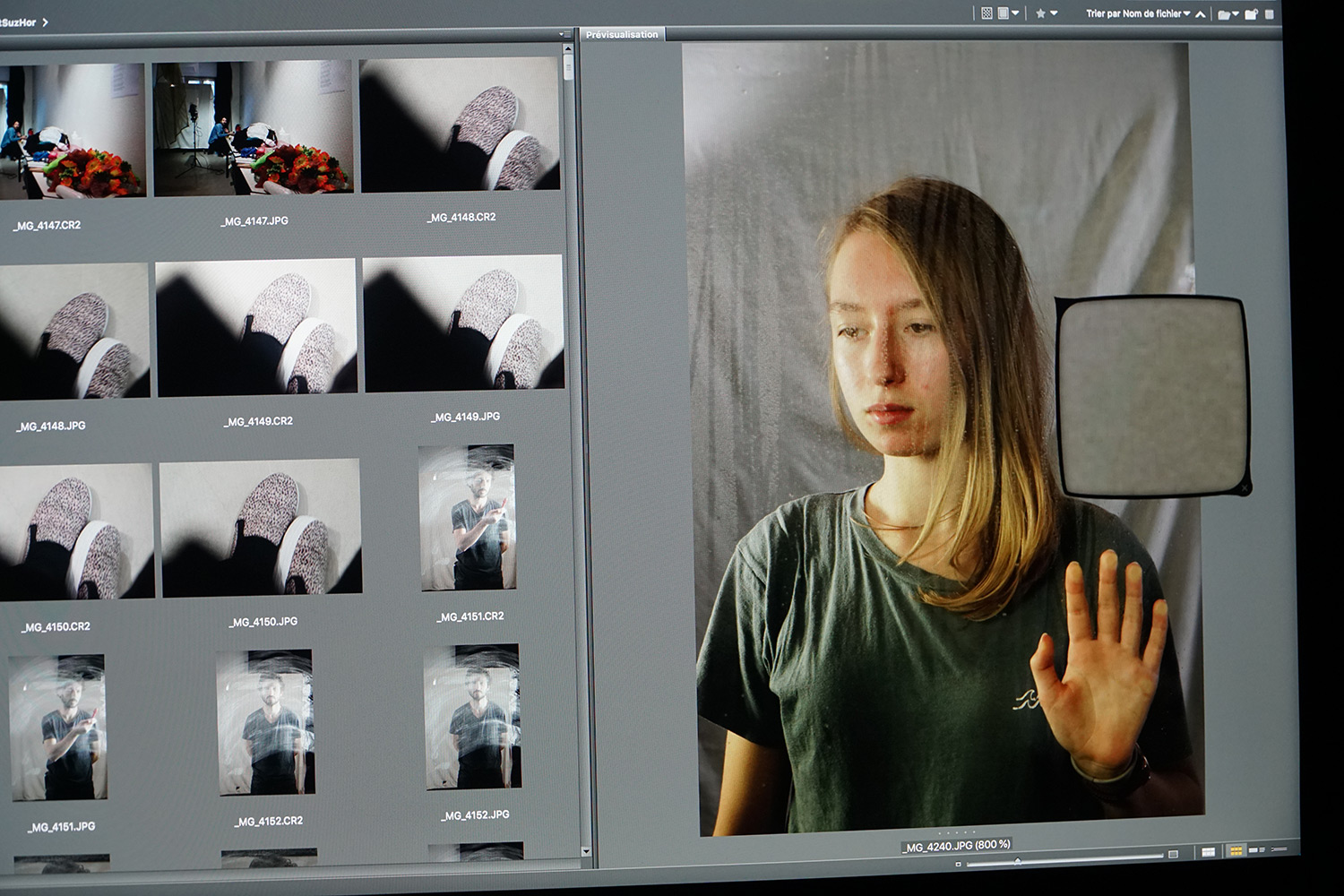Viewport: 1344px width, 896px height.
Task: Click the rating dots below the preview
Action: [x=955, y=833]
